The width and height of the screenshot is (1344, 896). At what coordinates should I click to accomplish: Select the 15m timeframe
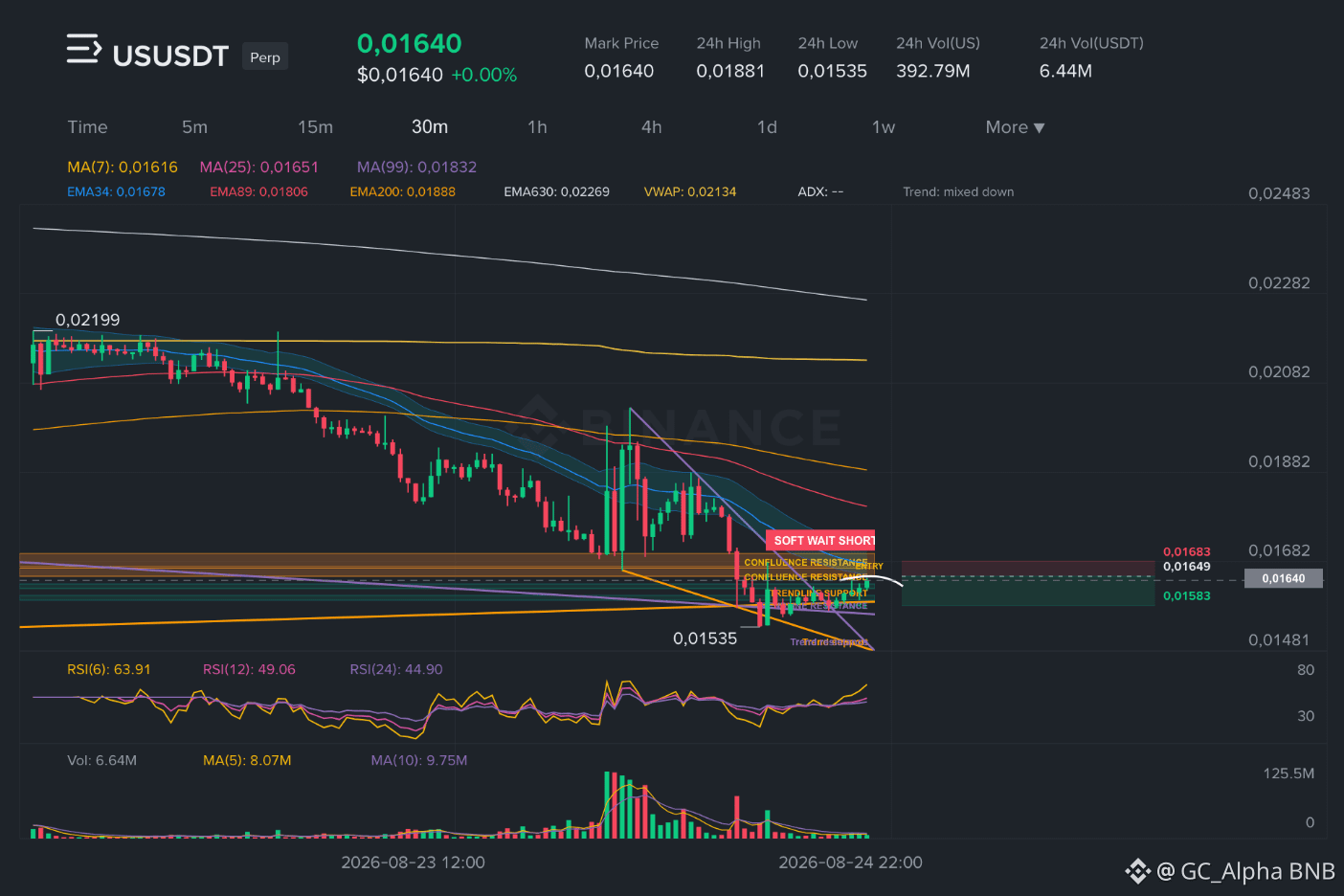click(315, 127)
